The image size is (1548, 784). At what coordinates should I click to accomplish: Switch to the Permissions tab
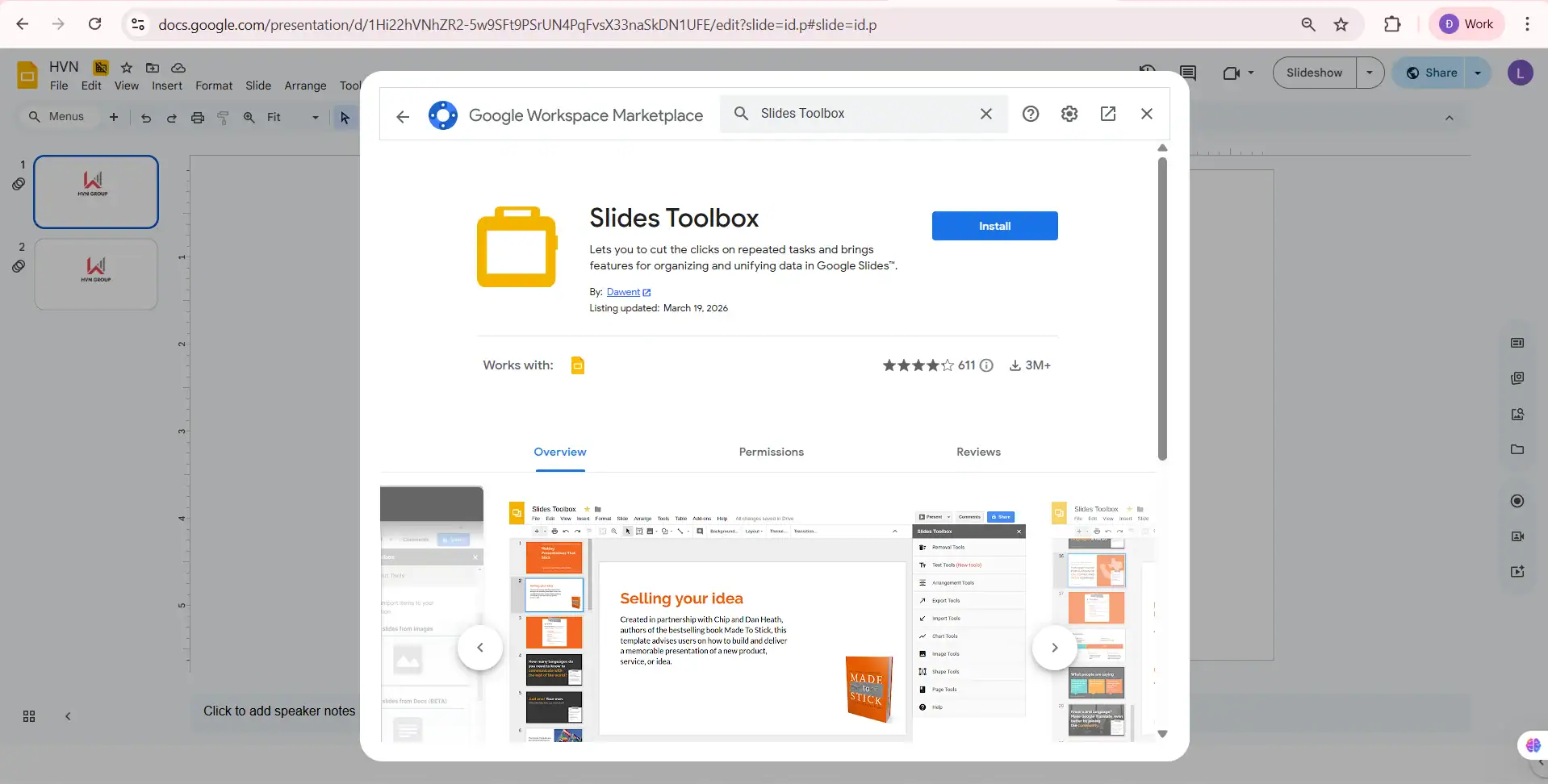pos(770,452)
